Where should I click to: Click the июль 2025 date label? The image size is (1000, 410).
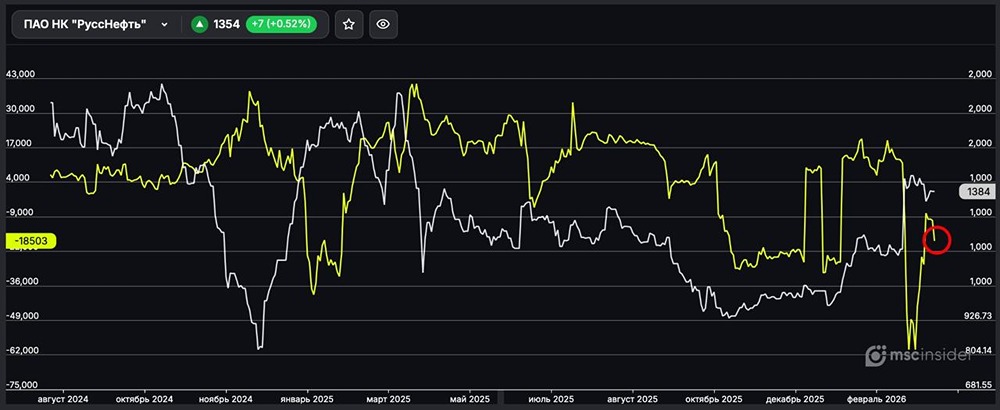[x=551, y=399]
